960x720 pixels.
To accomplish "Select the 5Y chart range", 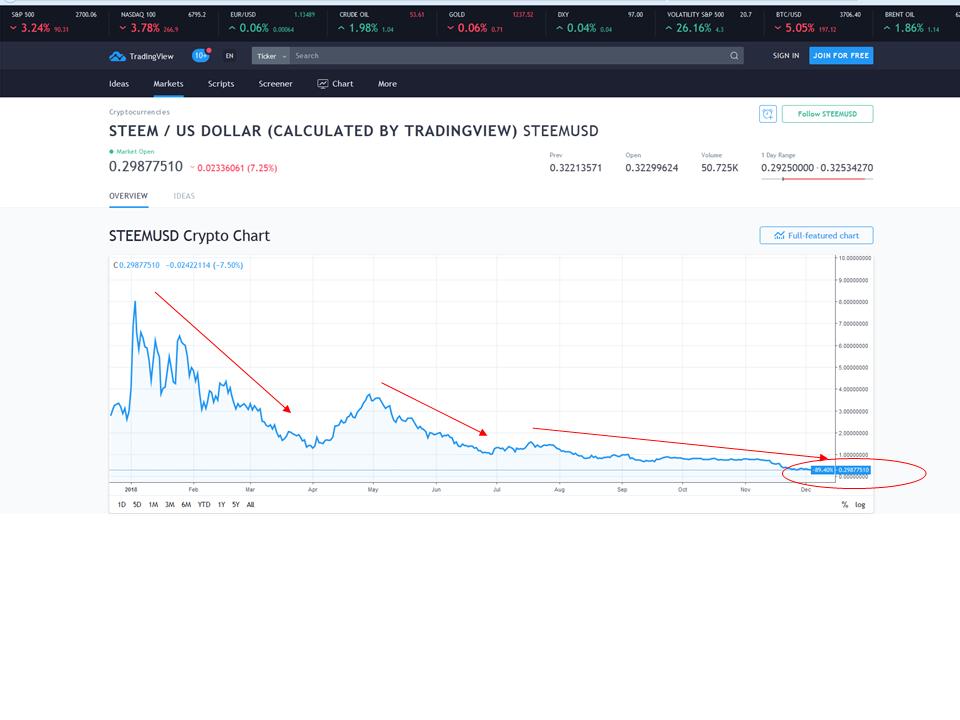I will point(236,504).
